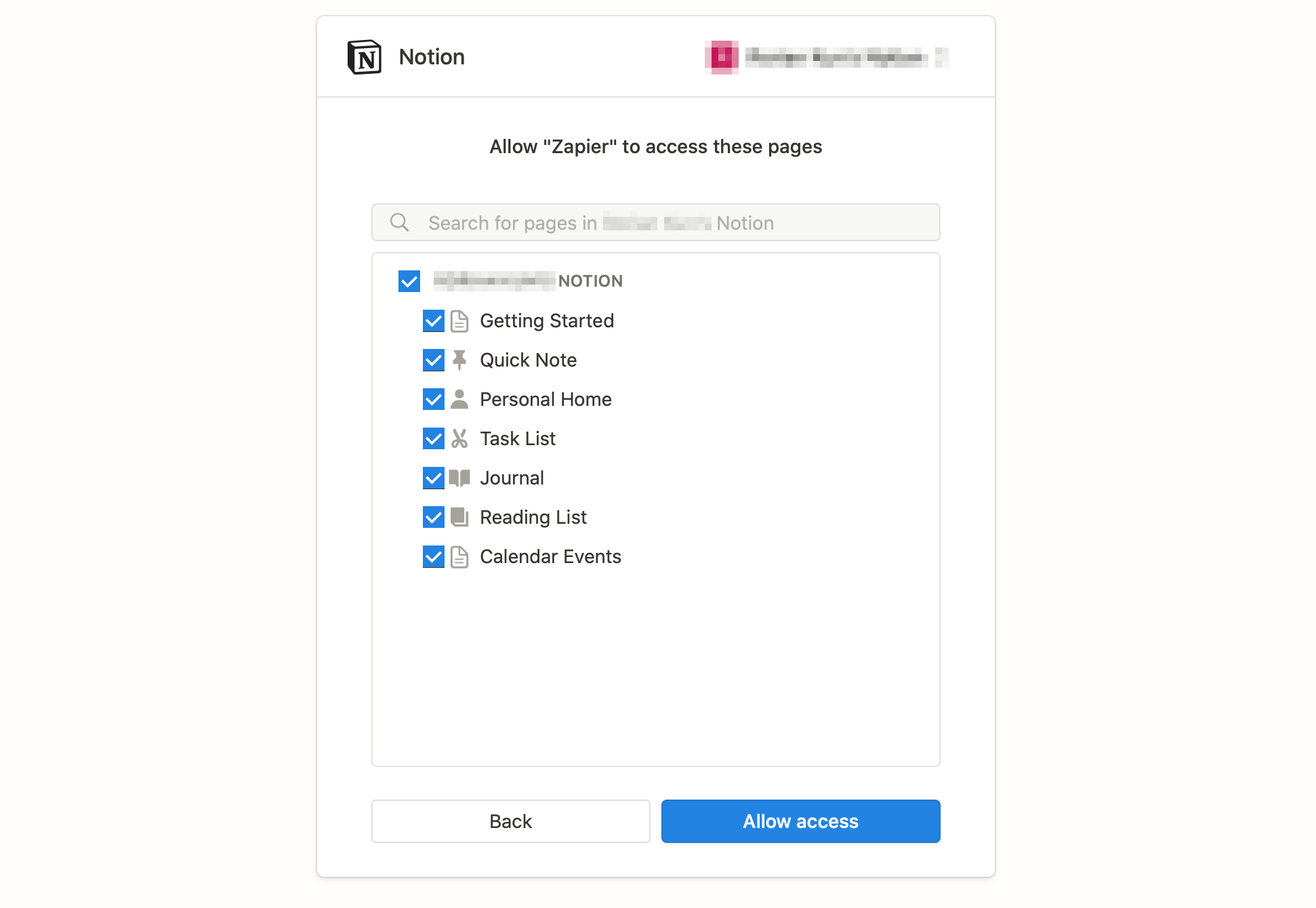The height and width of the screenshot is (908, 1316).
Task: Click the Getting Started page document icon
Action: [459, 321]
